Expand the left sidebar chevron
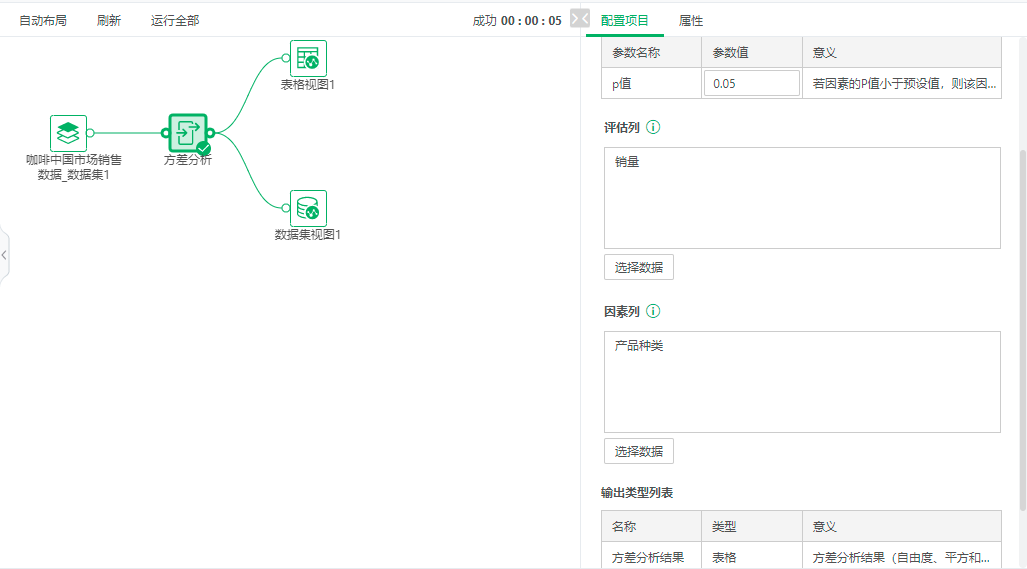 point(4,255)
